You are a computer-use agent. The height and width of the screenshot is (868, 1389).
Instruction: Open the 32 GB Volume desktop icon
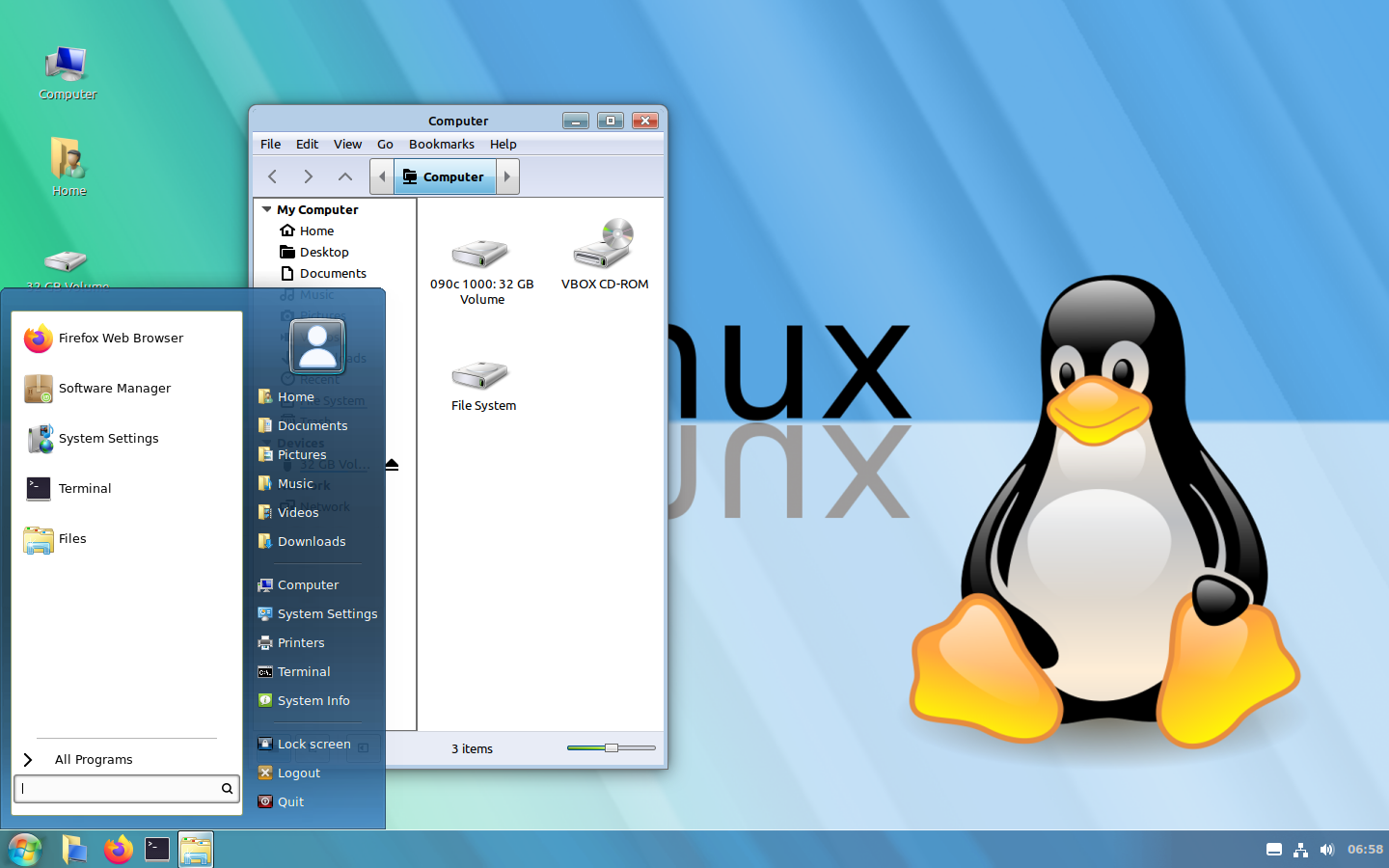[x=67, y=268]
